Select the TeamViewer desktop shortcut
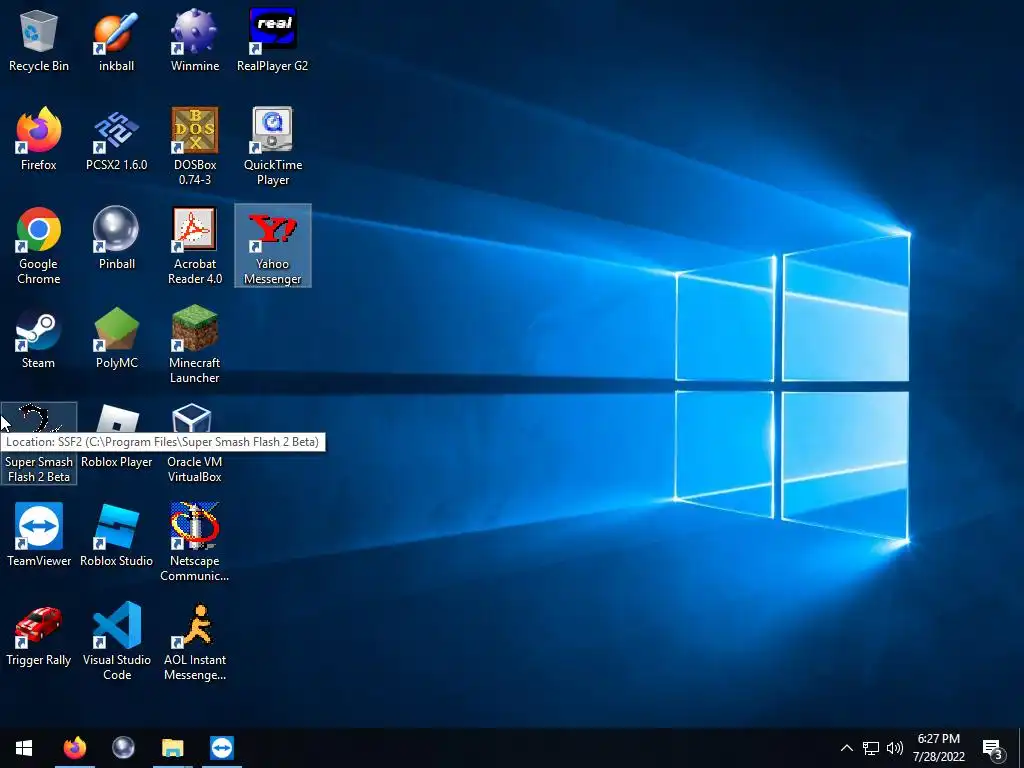Screen dimensions: 1024x768 (39, 536)
